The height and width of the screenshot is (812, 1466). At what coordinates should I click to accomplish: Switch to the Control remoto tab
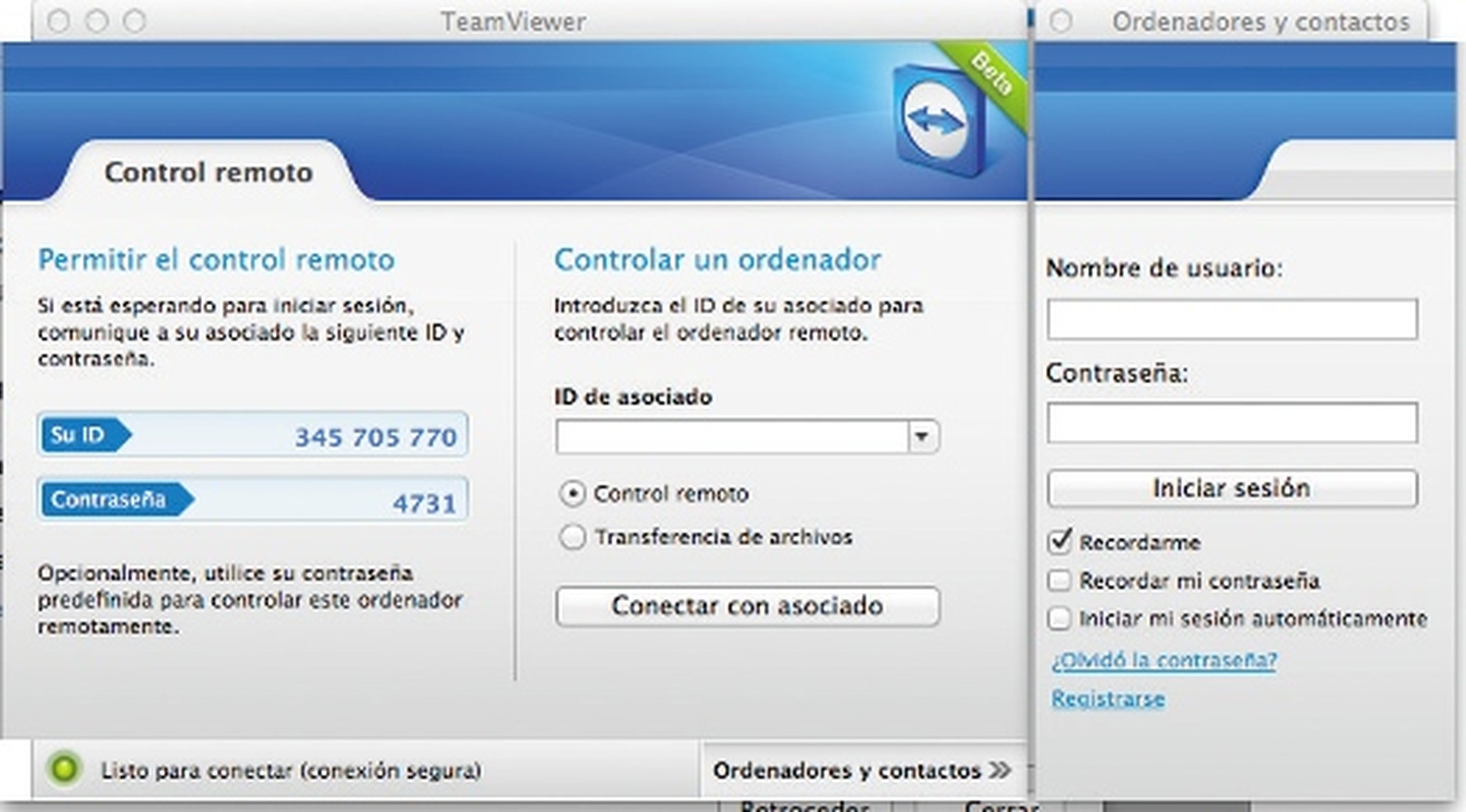click(x=208, y=172)
